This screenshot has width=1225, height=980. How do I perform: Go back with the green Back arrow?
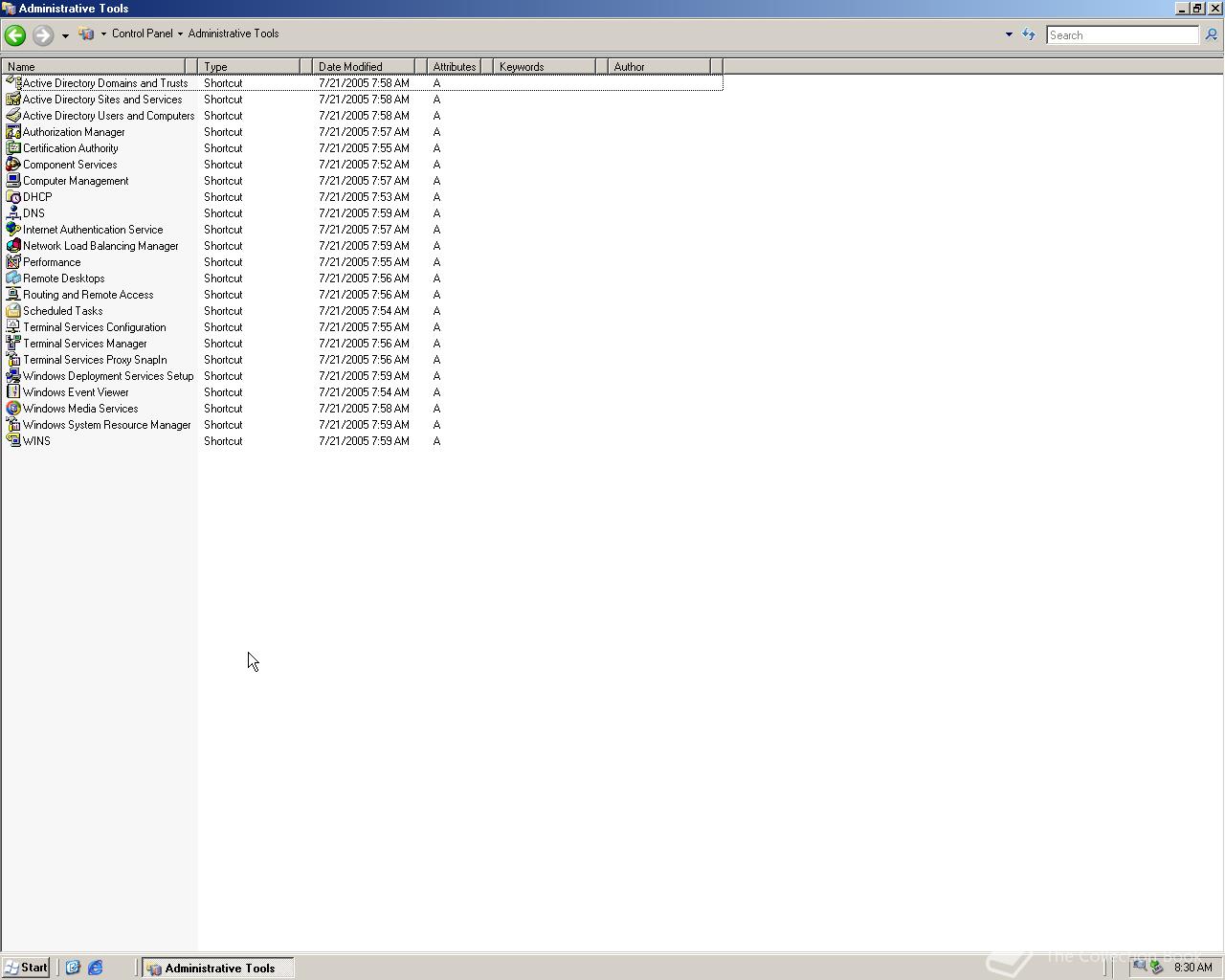click(15, 35)
